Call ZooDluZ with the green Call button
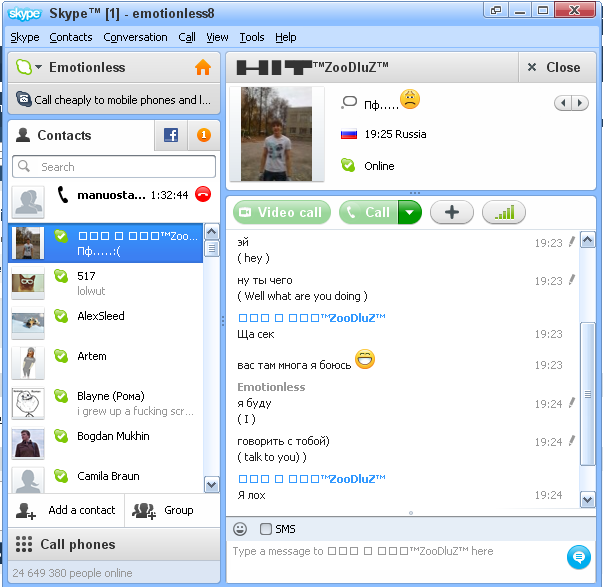 point(368,212)
